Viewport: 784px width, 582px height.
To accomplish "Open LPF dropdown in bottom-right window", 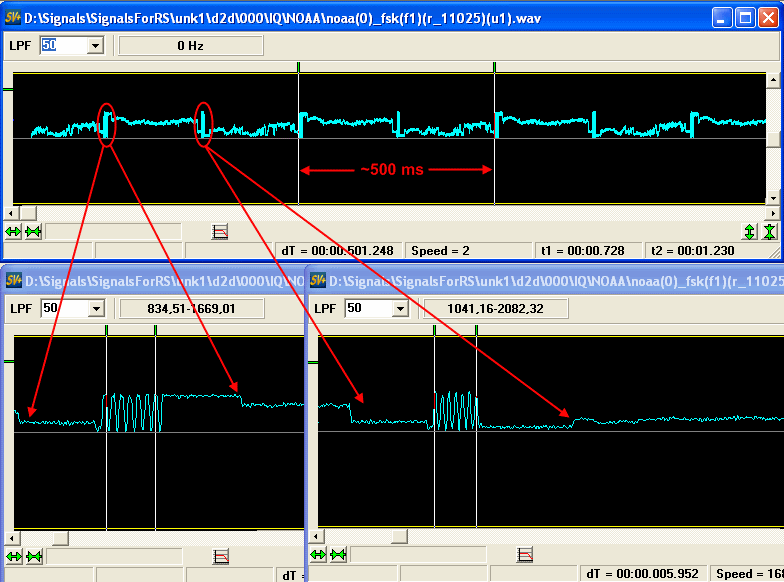I will 399,309.
